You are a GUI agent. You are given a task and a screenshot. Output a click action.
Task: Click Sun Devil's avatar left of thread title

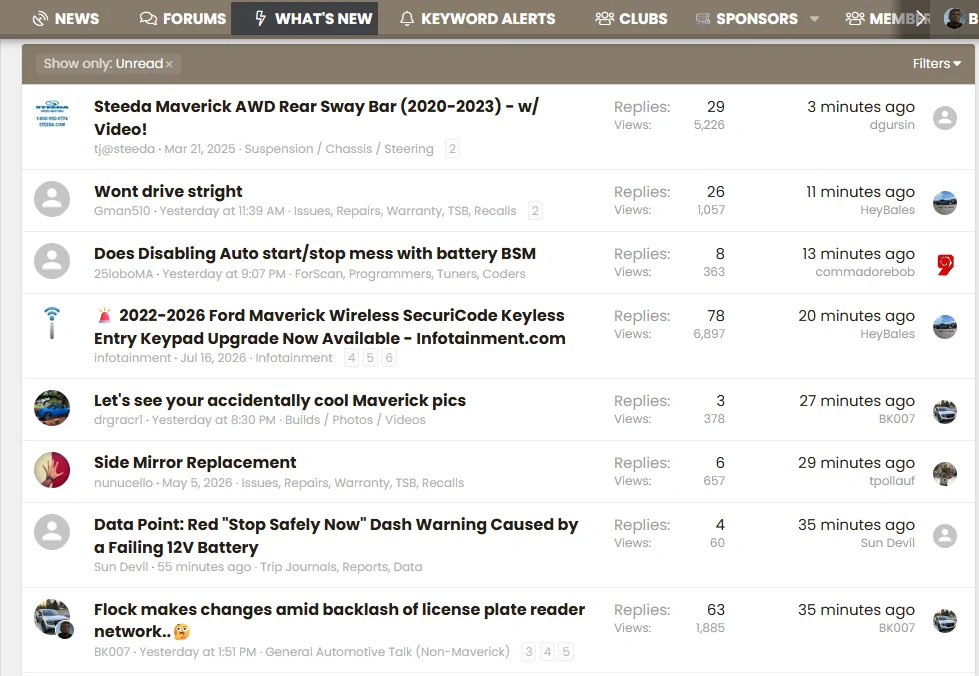click(52, 532)
